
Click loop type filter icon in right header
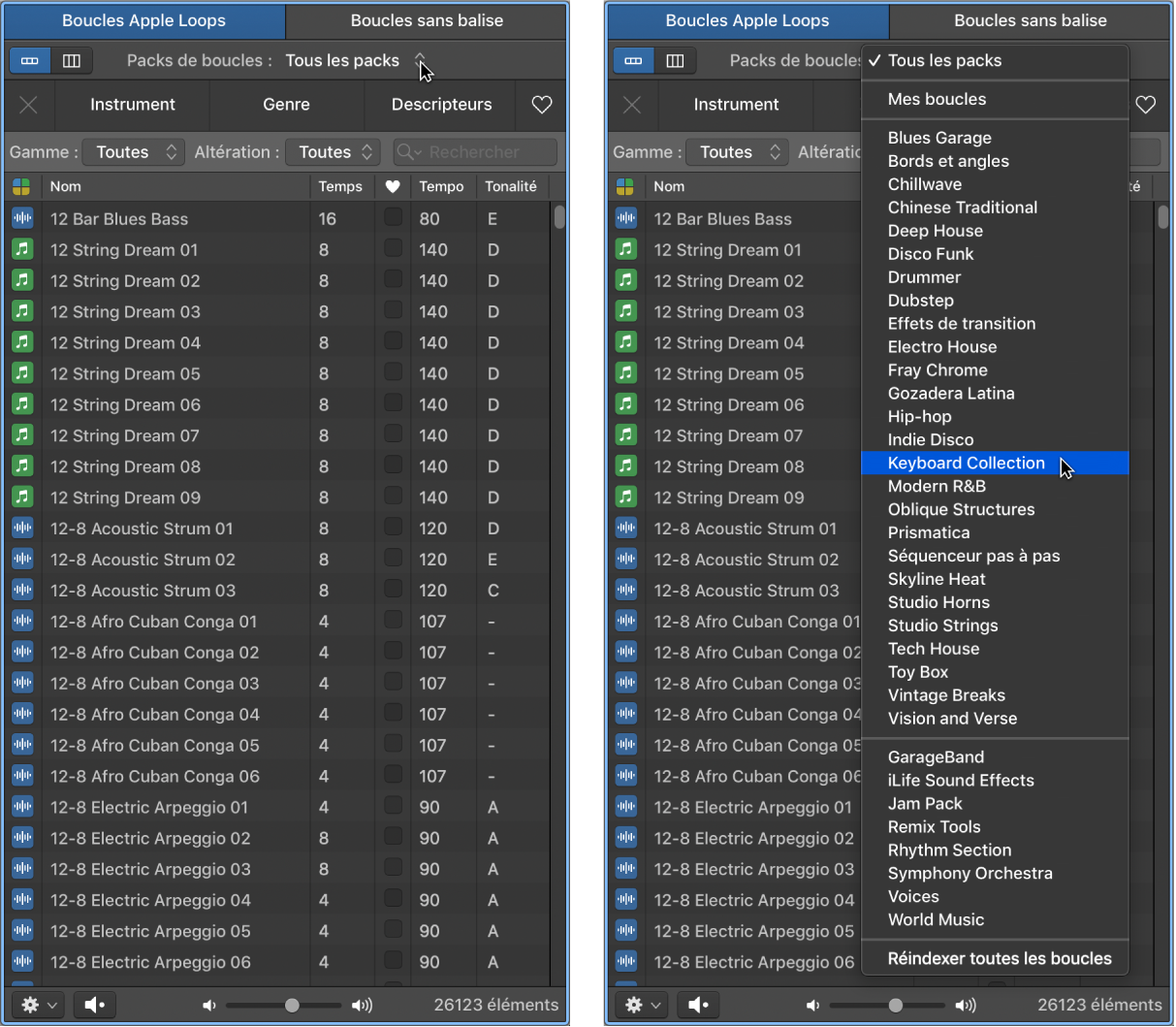pos(625,186)
